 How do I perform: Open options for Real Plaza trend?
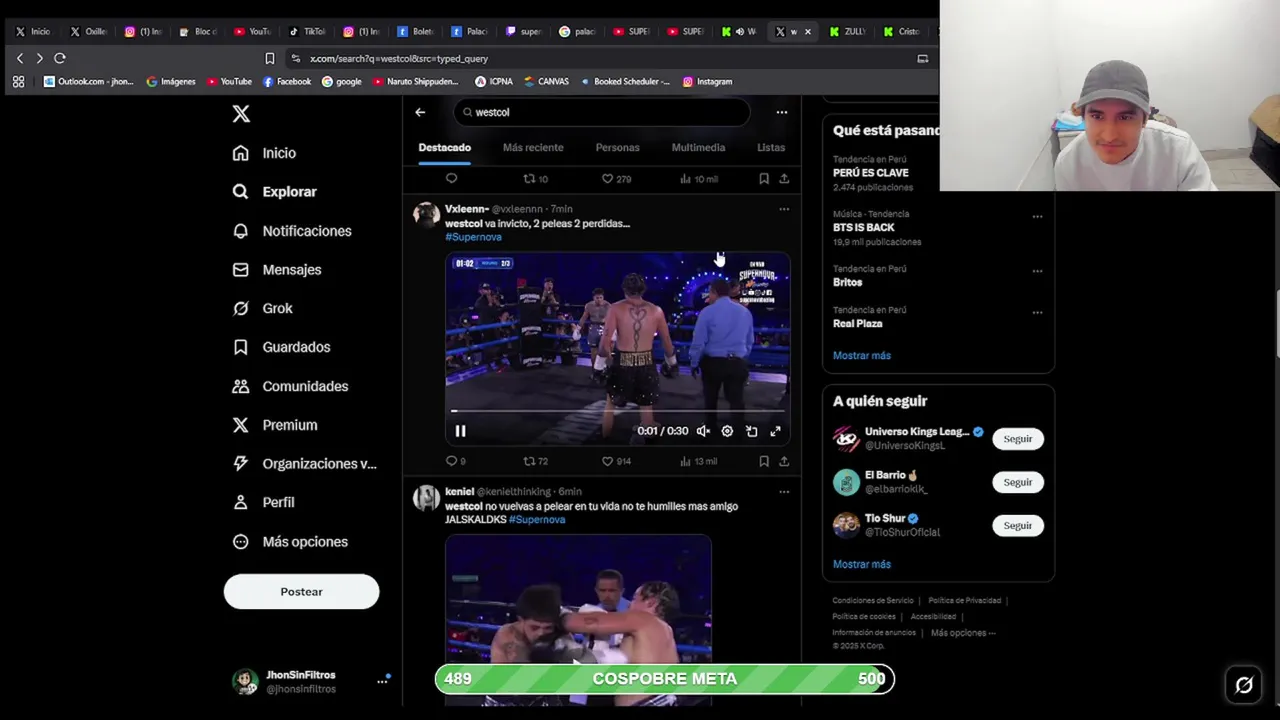1037,313
